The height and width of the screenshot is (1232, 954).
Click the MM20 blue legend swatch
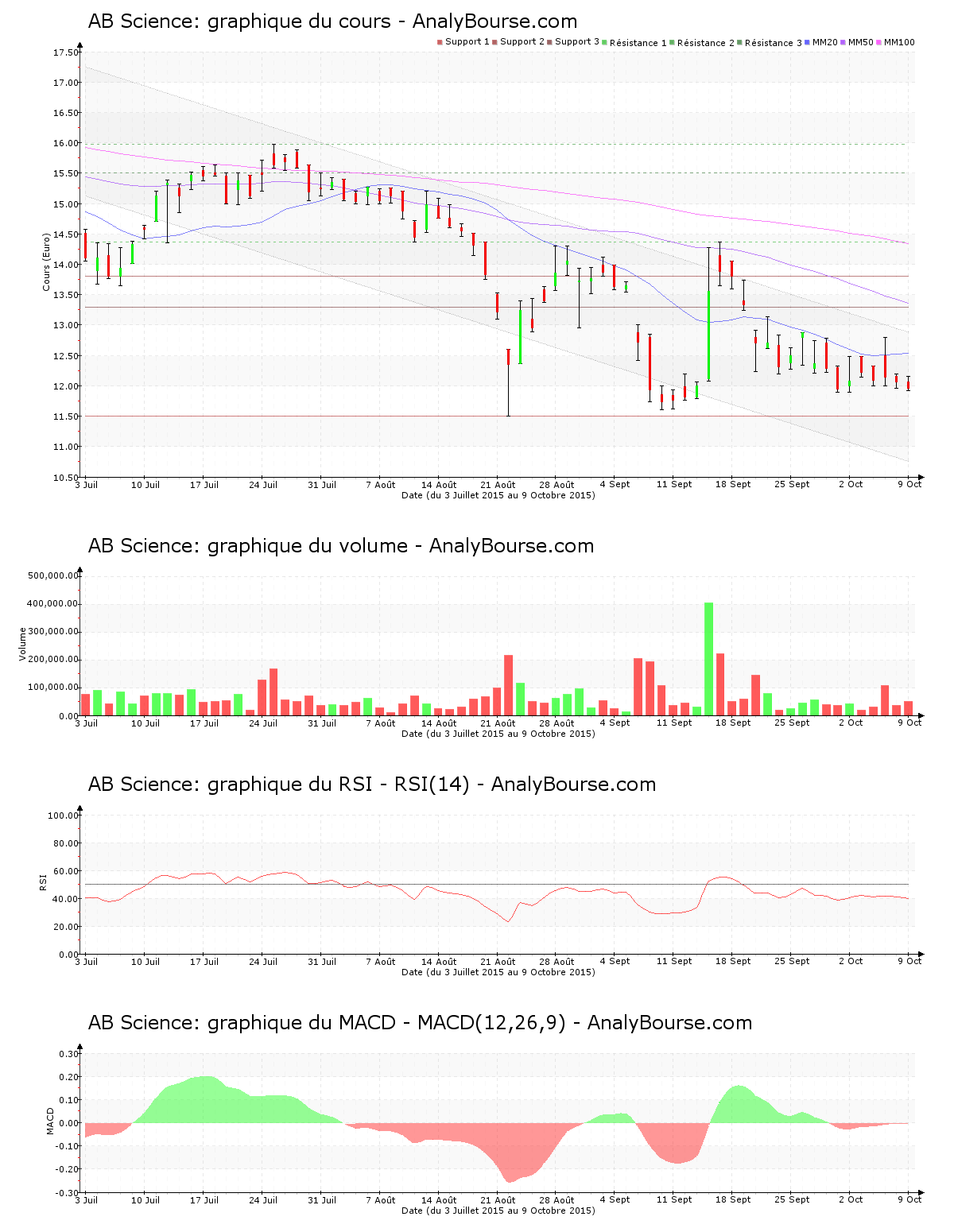click(x=808, y=42)
